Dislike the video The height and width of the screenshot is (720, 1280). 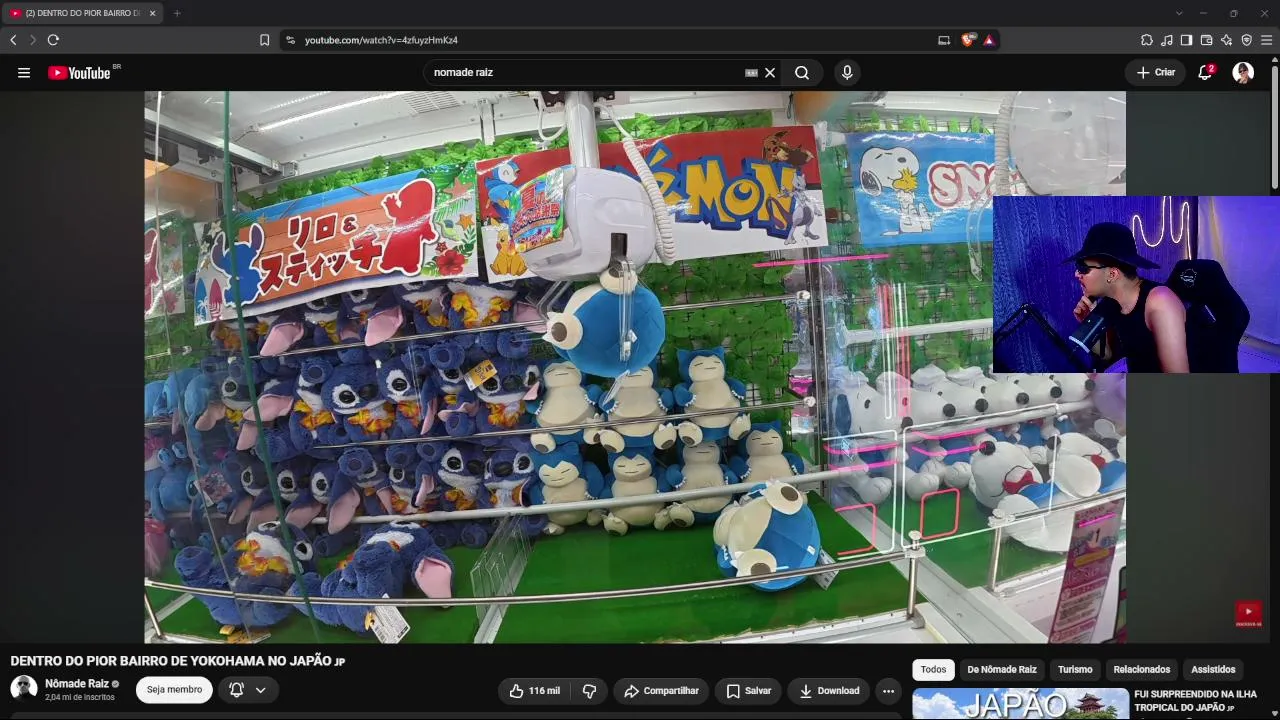click(x=589, y=690)
